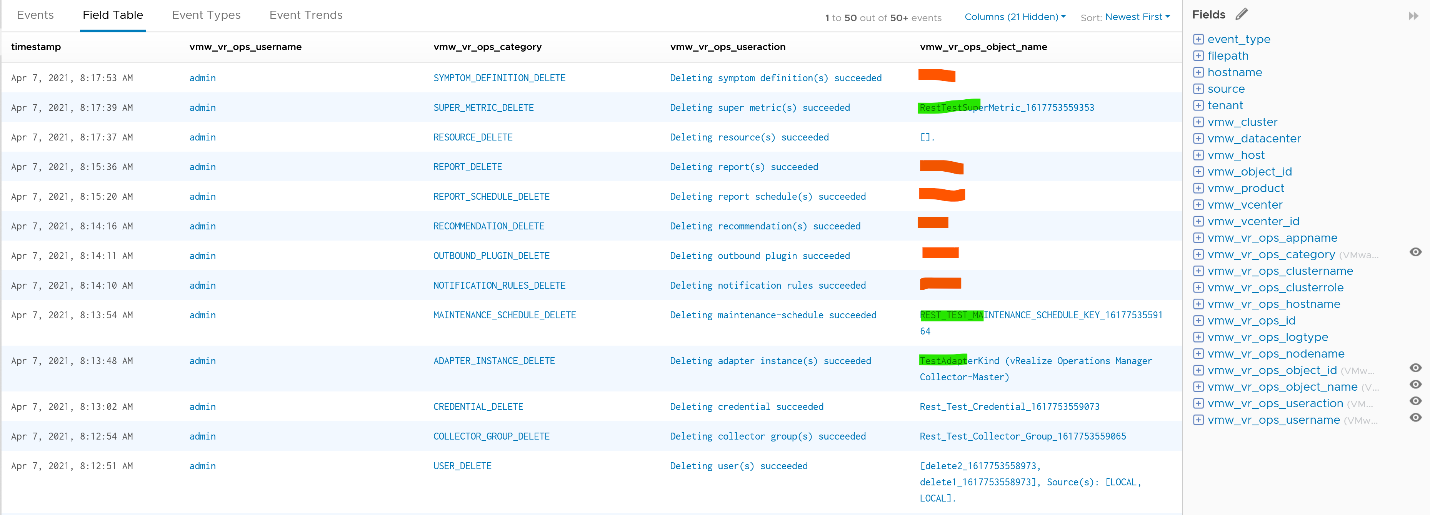Click Deleting user(s) succeeded useraction
This screenshot has width=1430, height=515.
click(739, 466)
